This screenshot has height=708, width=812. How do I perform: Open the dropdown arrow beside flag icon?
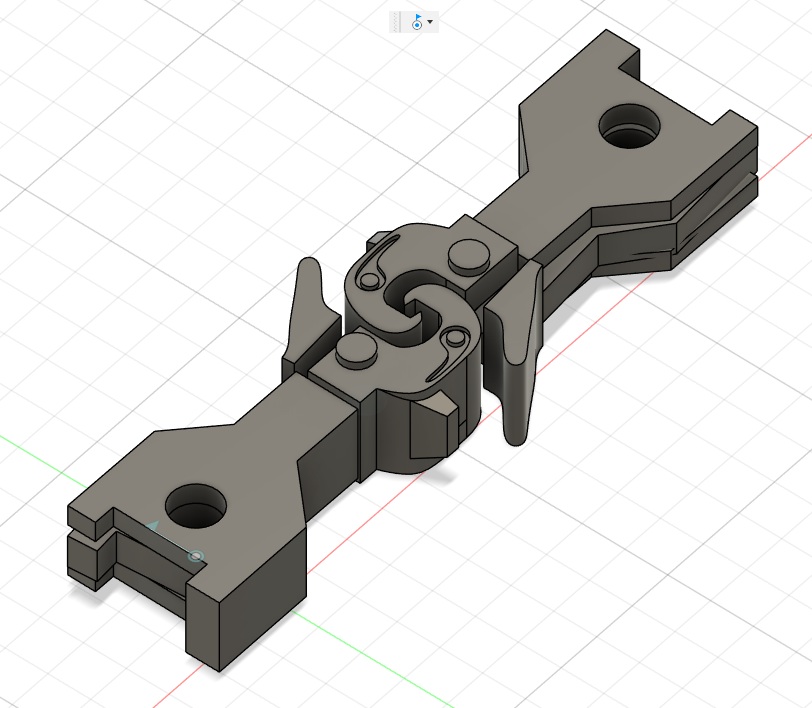(430, 22)
